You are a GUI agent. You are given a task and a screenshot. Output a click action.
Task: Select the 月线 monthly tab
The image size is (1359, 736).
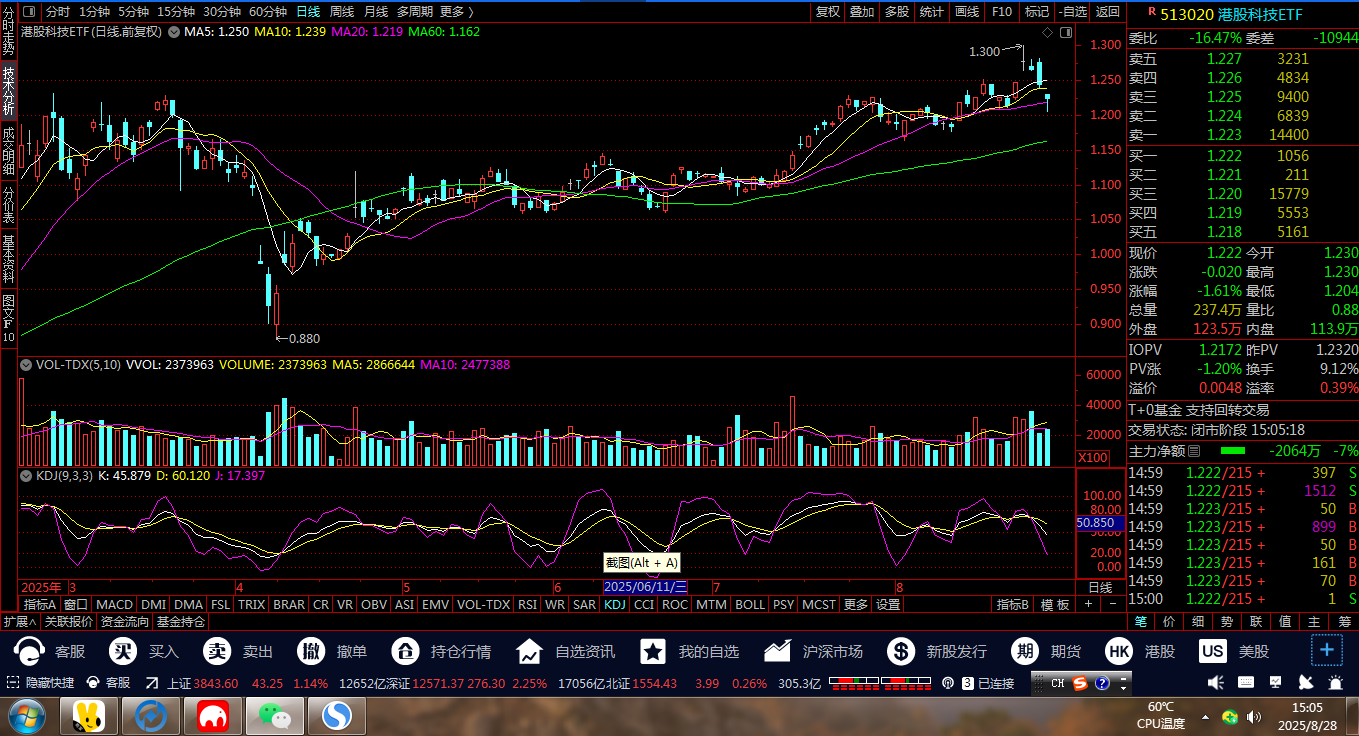[376, 12]
